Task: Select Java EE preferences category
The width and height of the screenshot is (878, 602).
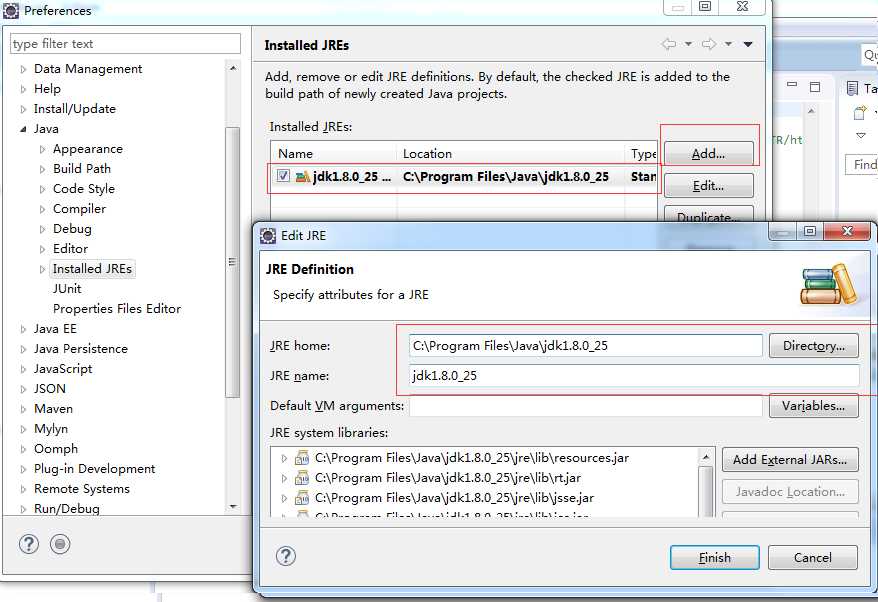Action: coord(55,329)
